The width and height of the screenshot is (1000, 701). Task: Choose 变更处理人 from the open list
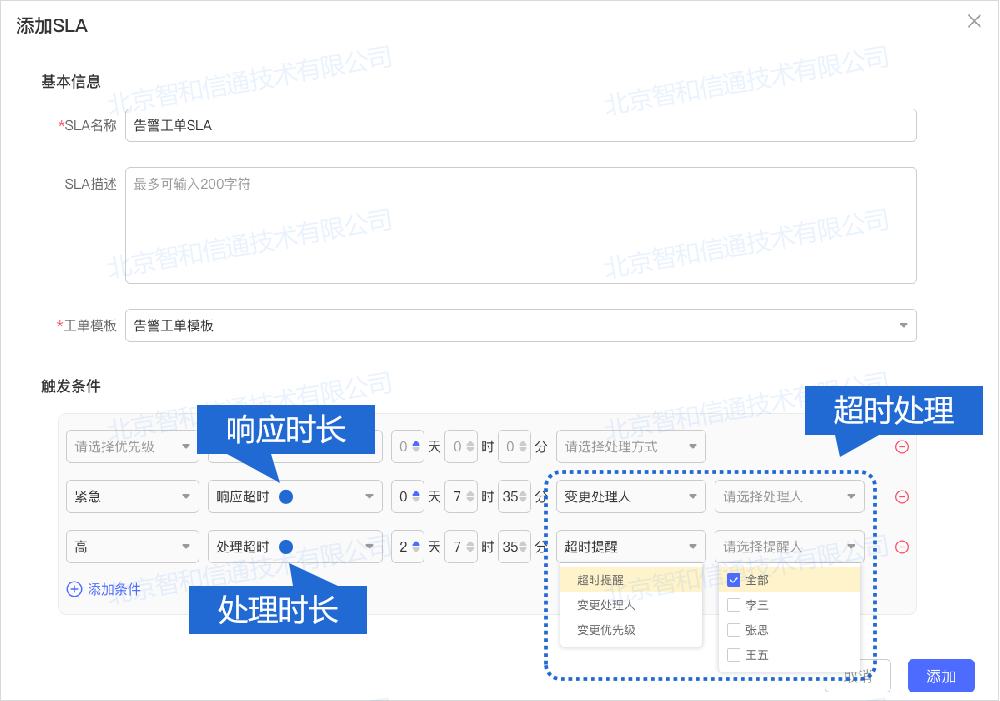click(x=606, y=605)
